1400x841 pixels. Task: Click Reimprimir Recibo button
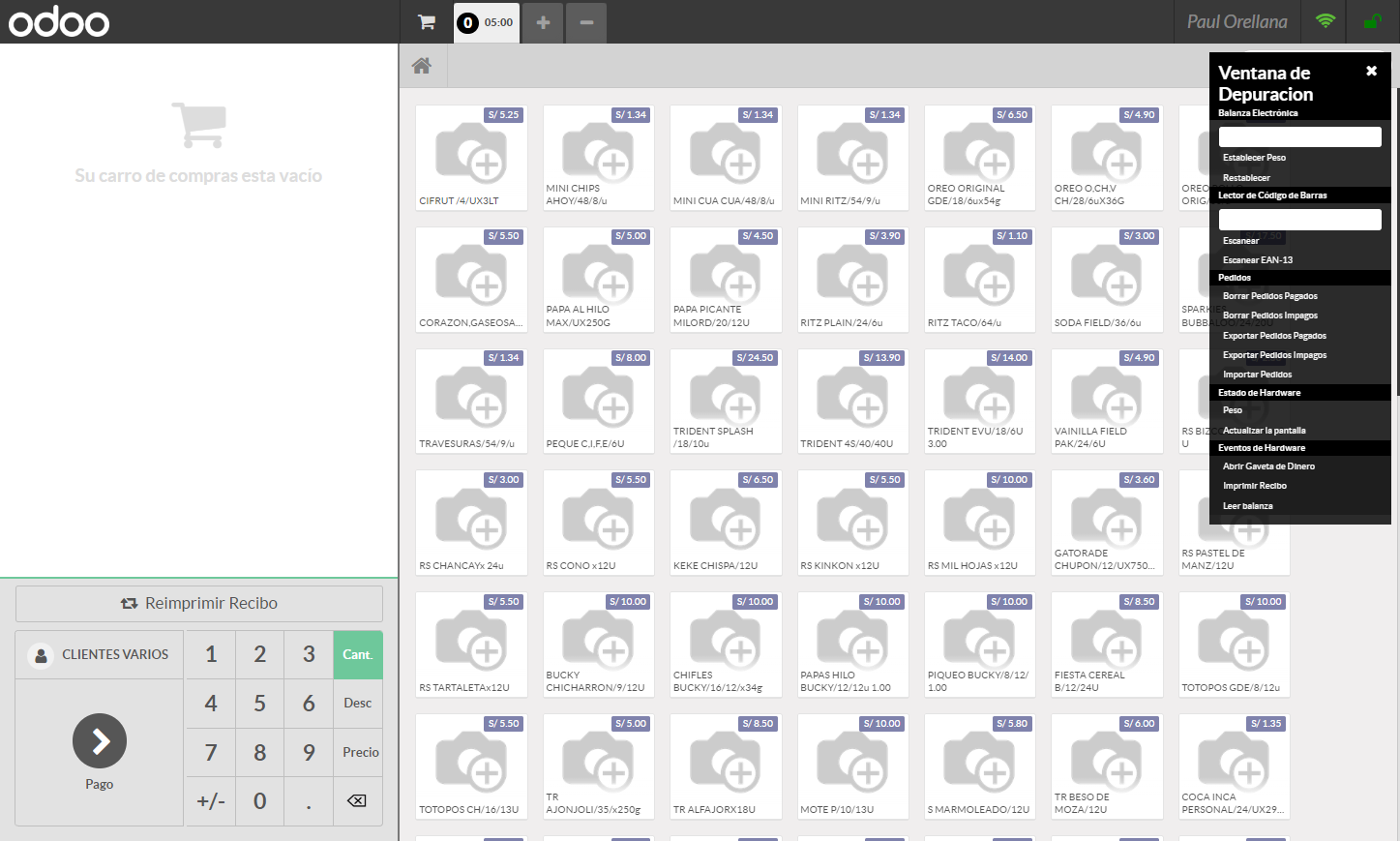point(199,603)
